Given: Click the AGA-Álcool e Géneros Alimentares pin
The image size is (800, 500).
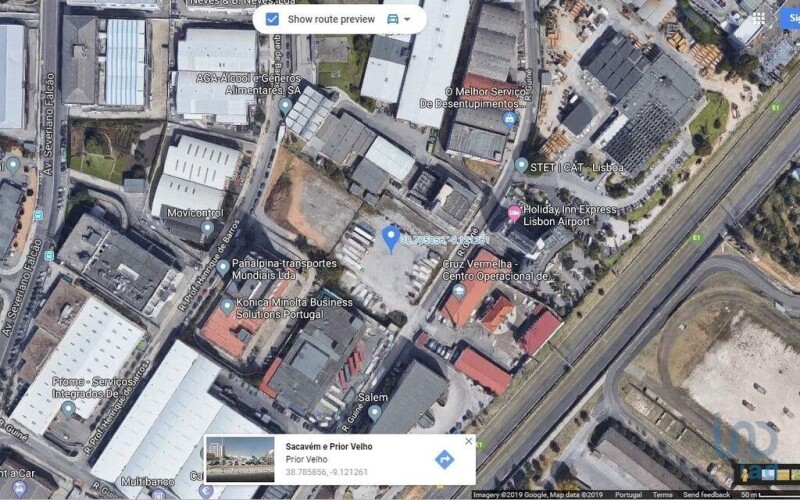Looking at the screenshot, I should 285,106.
